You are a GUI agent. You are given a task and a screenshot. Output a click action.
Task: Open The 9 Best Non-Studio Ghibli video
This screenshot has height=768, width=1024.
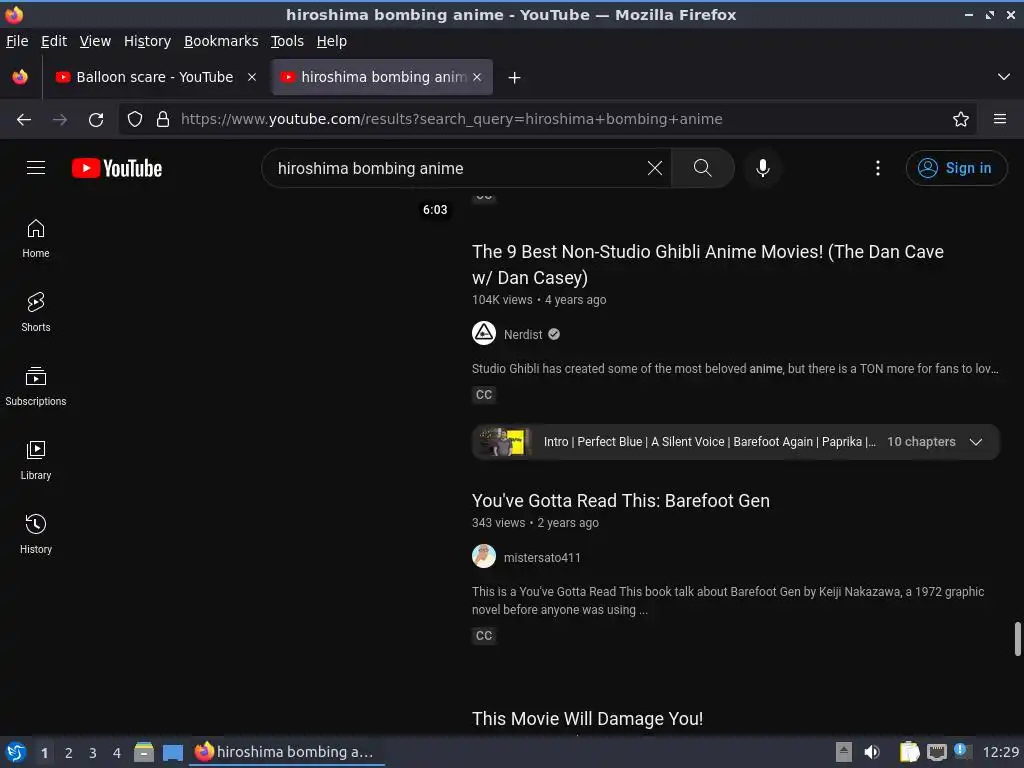click(708, 264)
